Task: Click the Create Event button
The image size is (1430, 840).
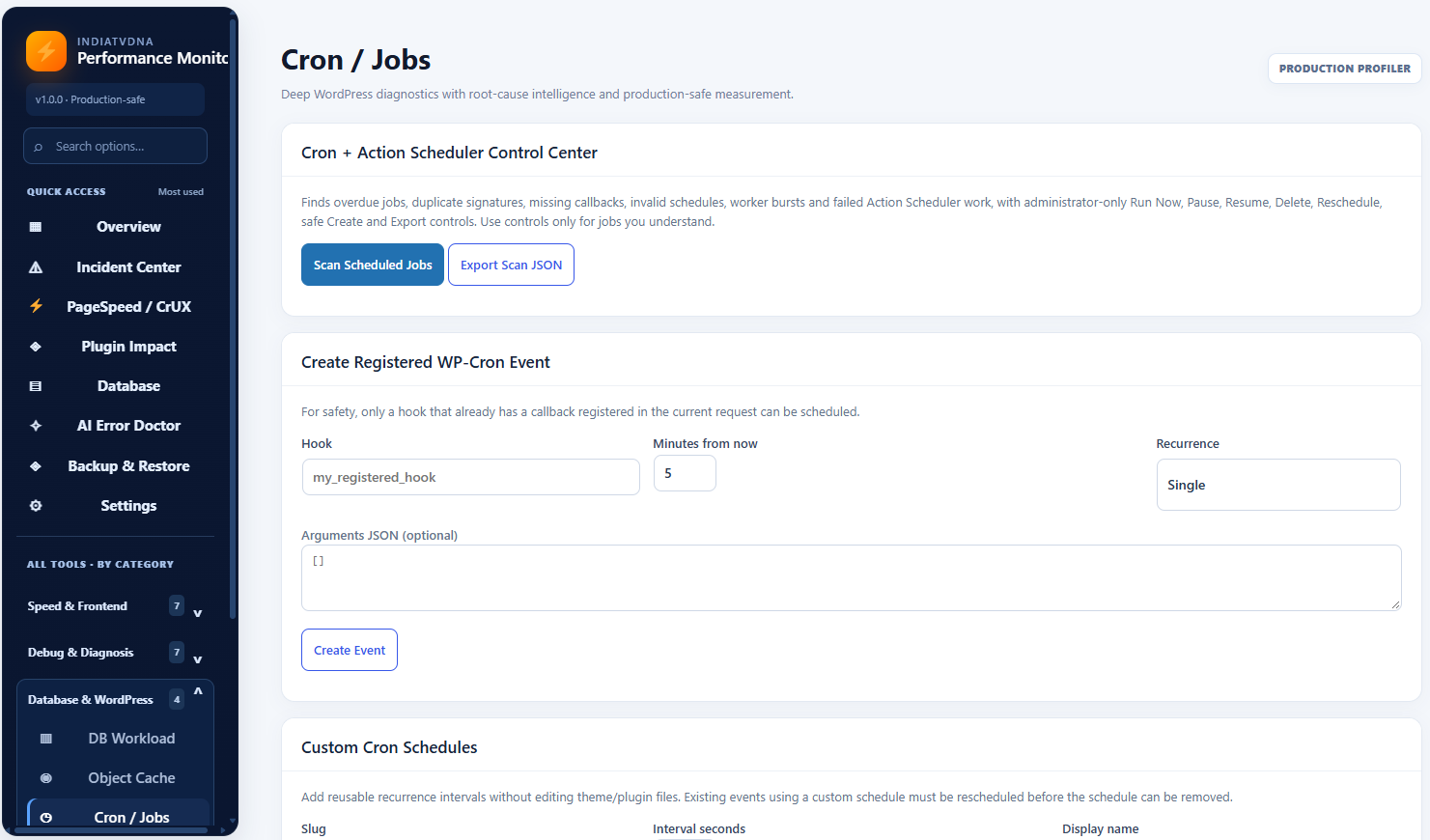Action: pyautogui.click(x=350, y=650)
